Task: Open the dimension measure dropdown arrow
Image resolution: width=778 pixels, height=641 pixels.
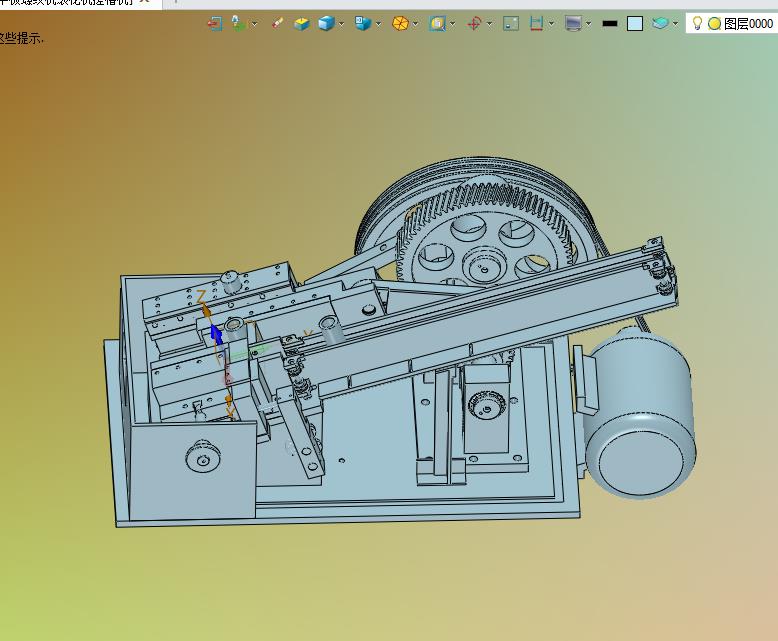Action: pos(551,23)
